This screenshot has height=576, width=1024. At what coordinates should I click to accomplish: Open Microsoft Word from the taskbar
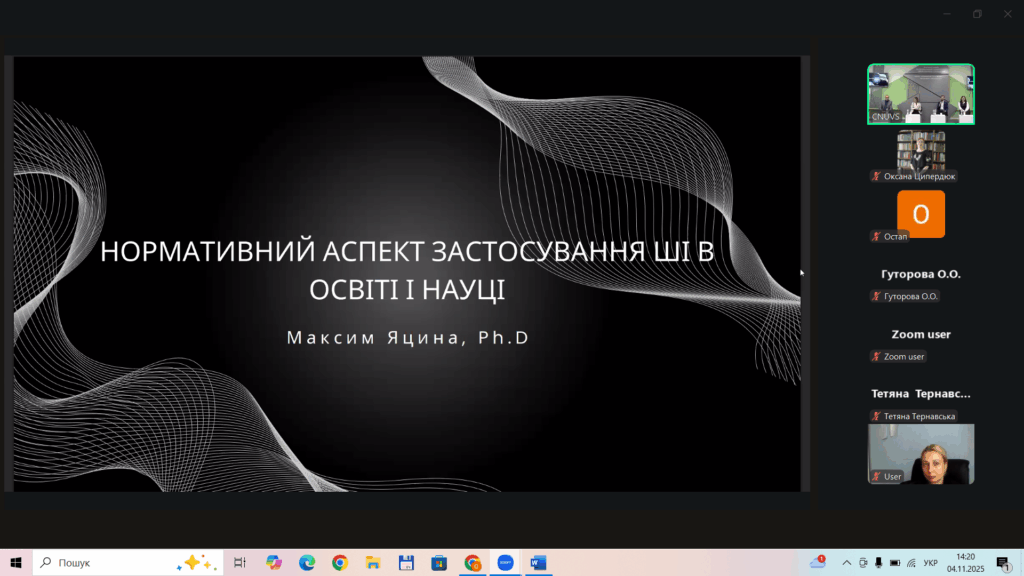pos(538,562)
